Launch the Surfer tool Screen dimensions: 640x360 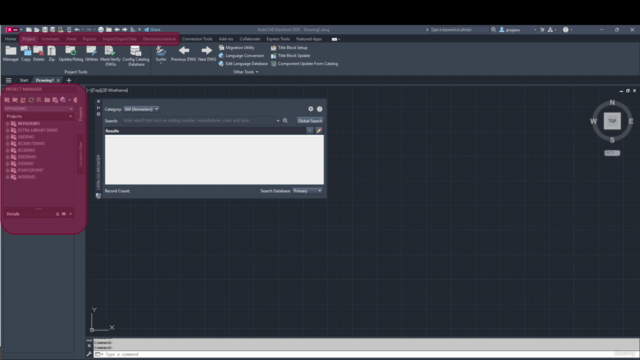pos(161,54)
